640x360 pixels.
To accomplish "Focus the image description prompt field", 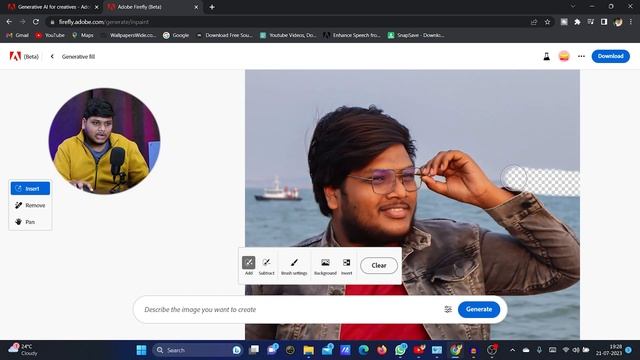I will (x=290, y=309).
